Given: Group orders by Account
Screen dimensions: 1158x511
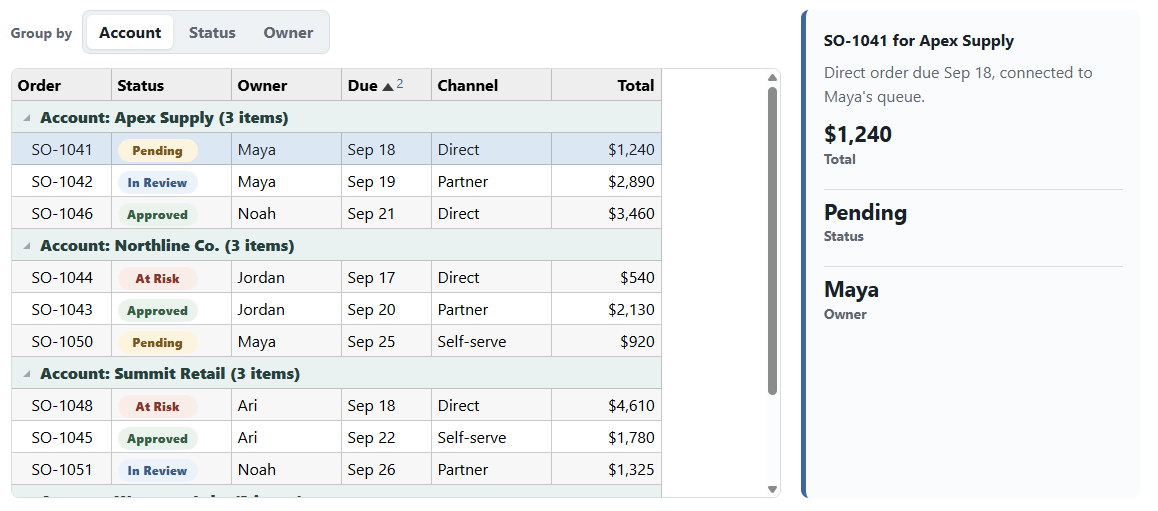Looking at the screenshot, I should click(x=130, y=32).
